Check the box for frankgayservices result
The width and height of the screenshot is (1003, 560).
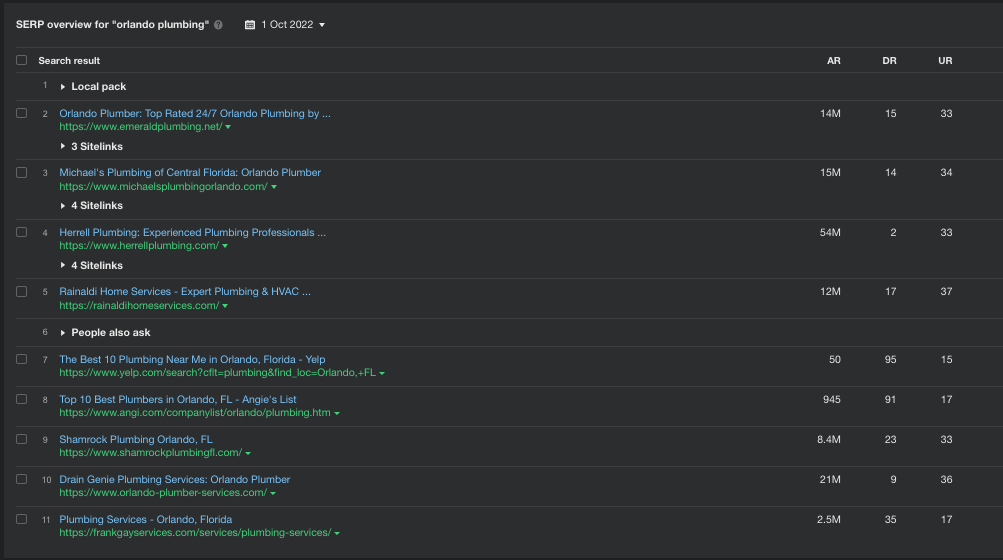click(x=22, y=520)
